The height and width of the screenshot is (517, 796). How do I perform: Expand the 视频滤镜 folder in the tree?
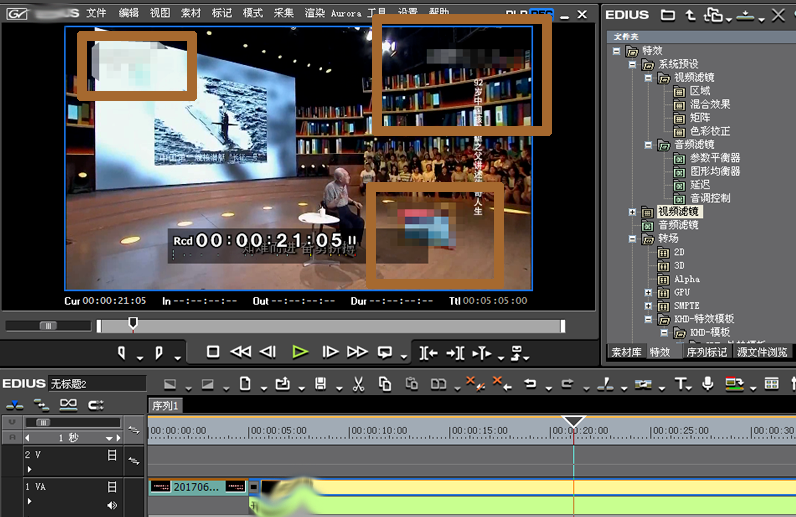click(x=632, y=212)
